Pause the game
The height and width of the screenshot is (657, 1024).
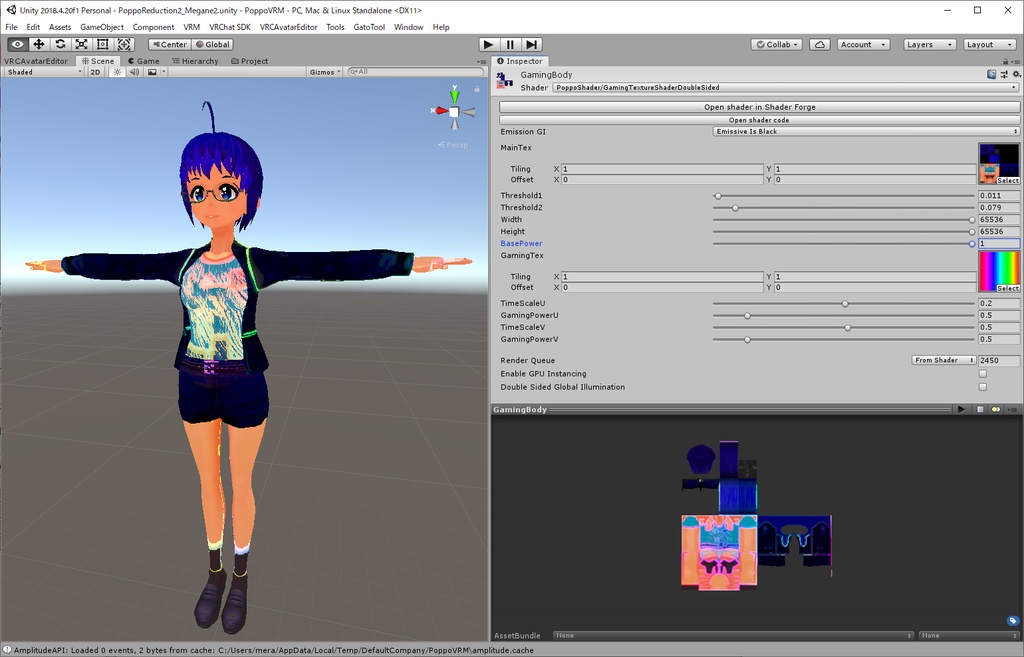click(x=510, y=44)
